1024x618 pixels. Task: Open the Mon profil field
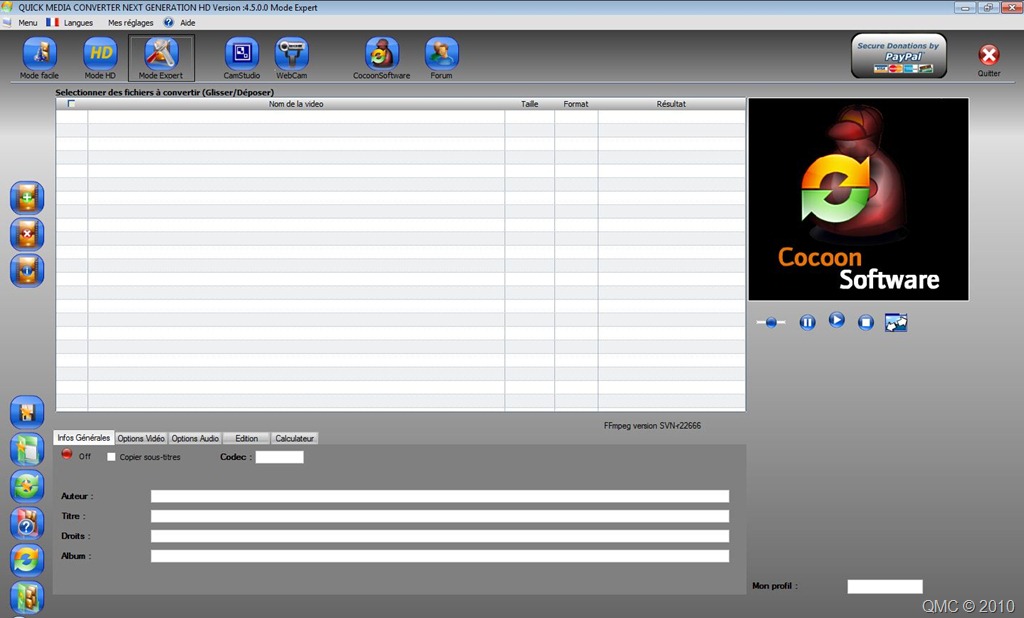tap(885, 587)
